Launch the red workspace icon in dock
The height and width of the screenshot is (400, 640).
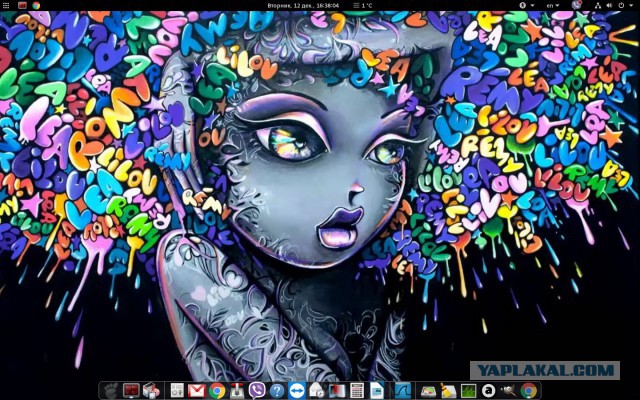[131, 391]
